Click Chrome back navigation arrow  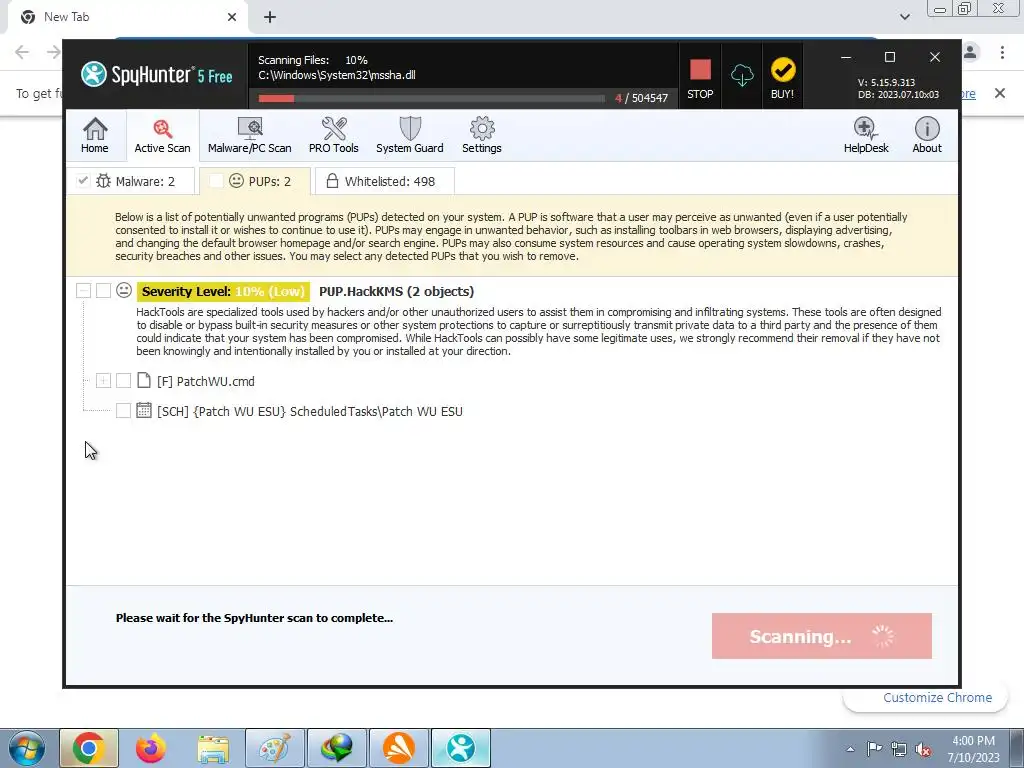(22, 52)
